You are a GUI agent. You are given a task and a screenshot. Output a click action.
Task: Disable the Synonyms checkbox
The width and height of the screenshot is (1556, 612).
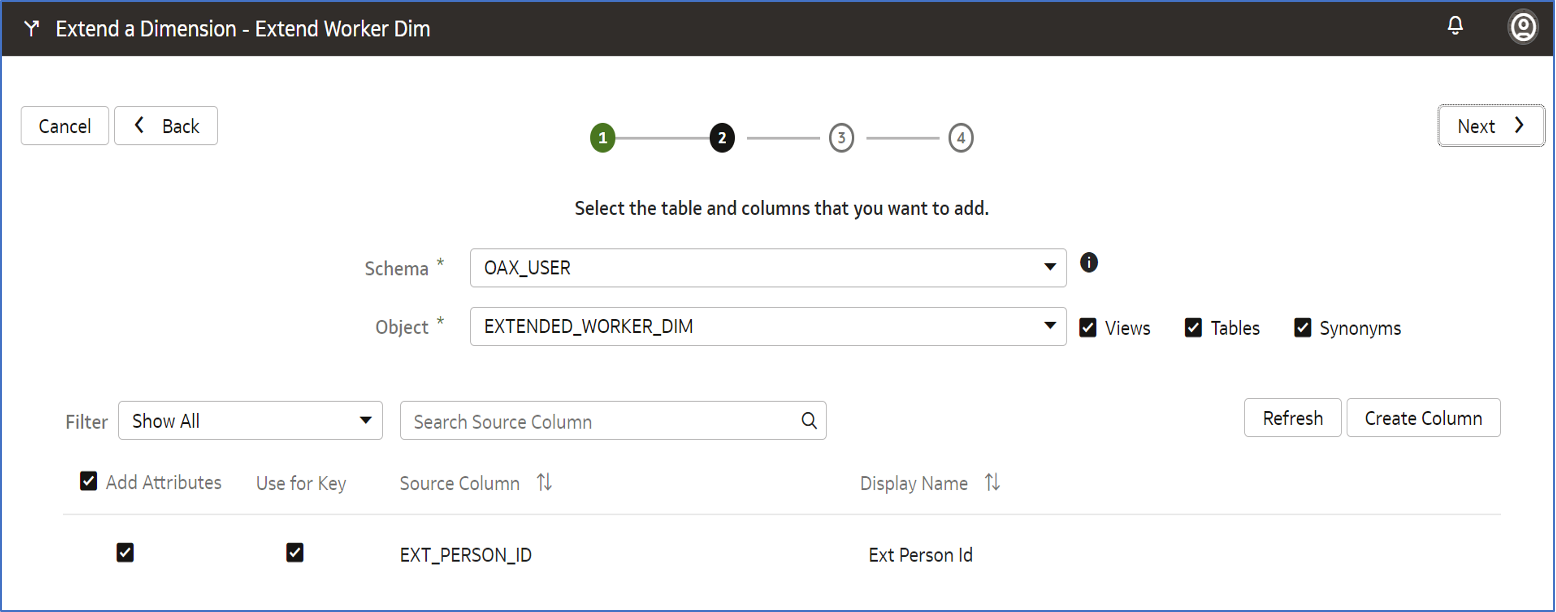(1302, 327)
